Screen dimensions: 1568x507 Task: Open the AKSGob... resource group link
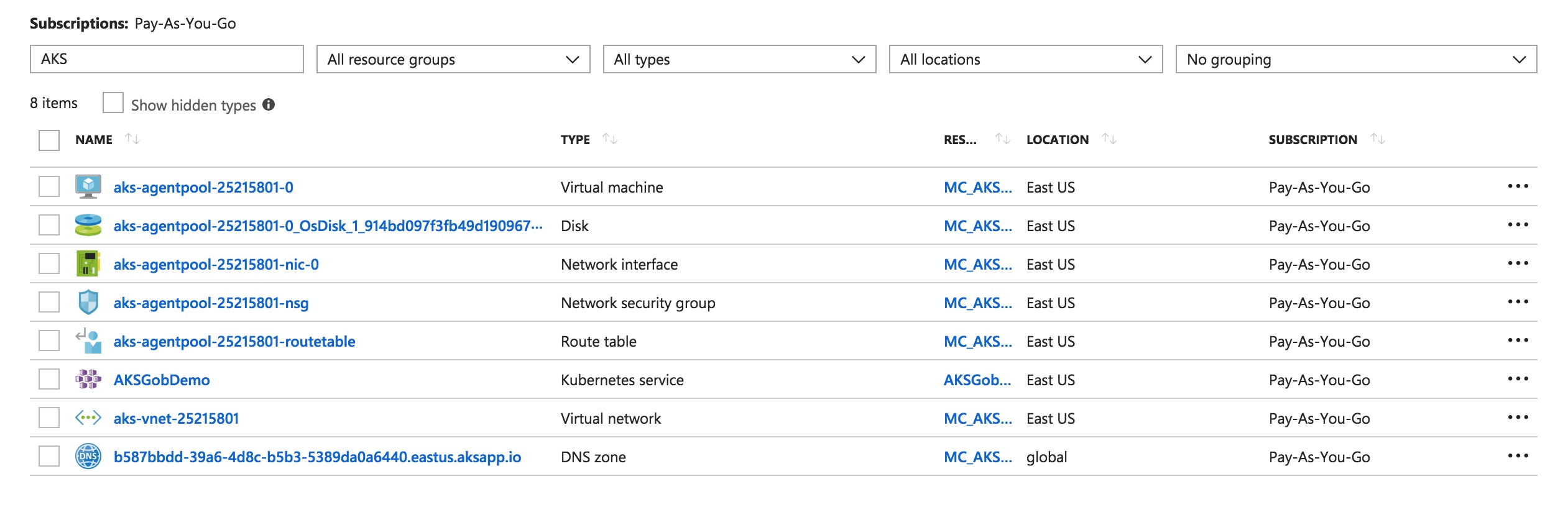pyautogui.click(x=977, y=380)
